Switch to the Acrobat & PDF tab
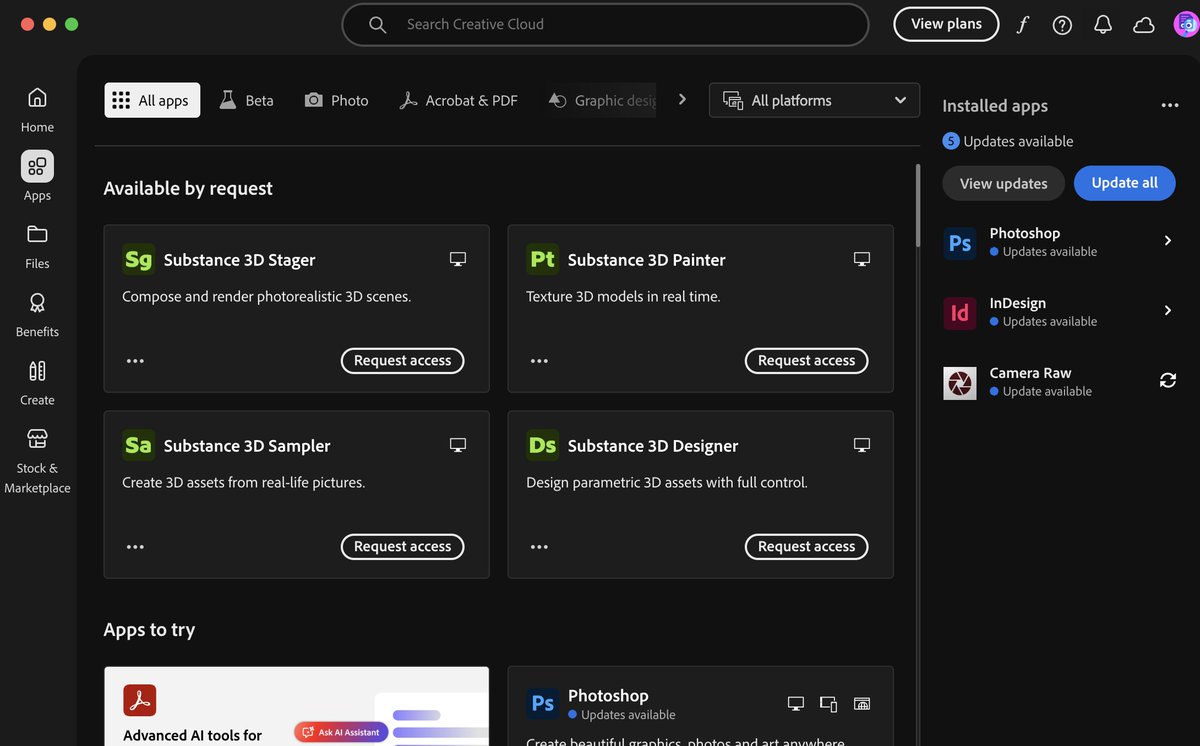Viewport: 1200px width, 746px height. pyautogui.click(x=458, y=100)
